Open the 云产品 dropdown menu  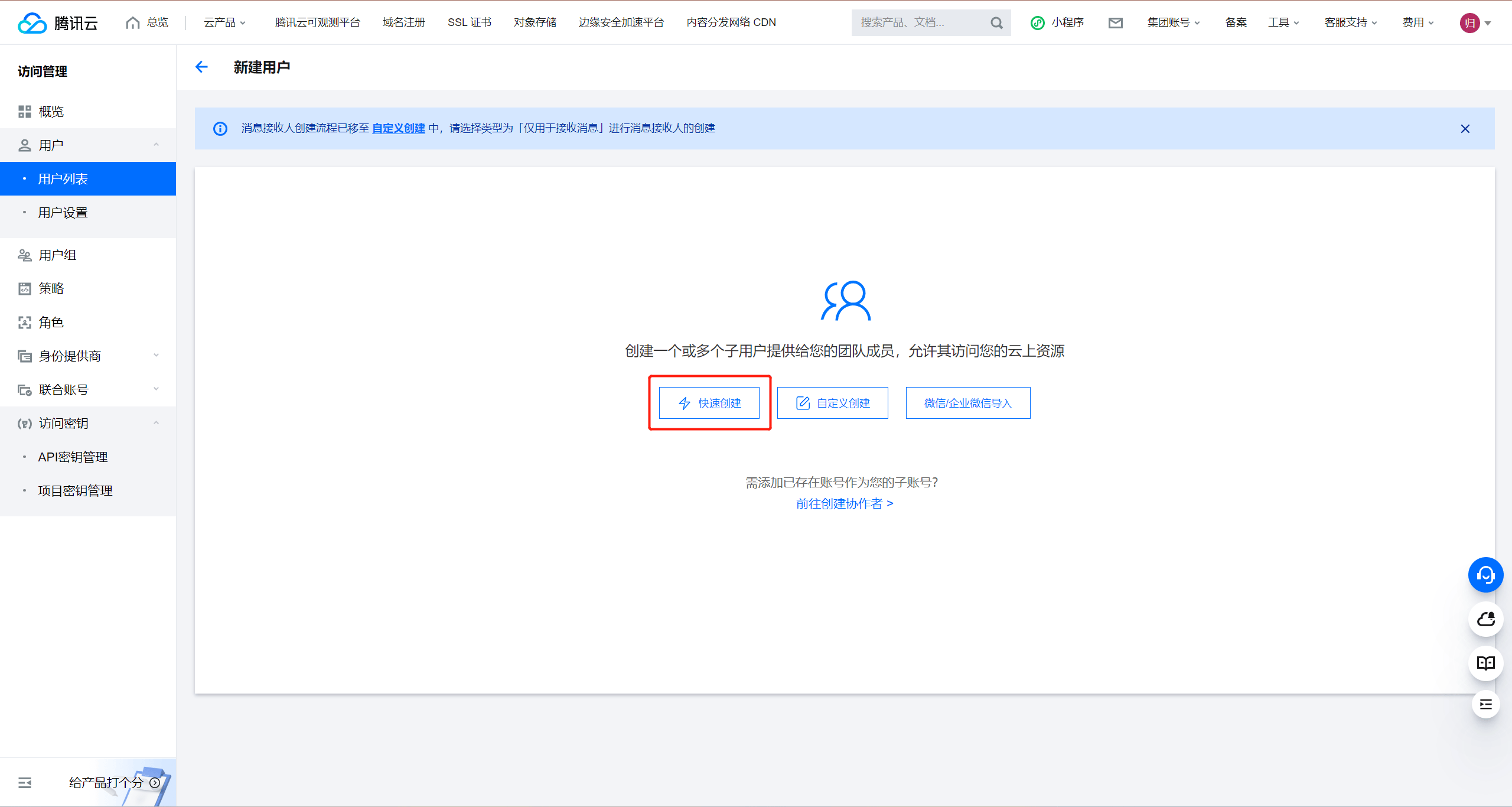click(x=224, y=22)
